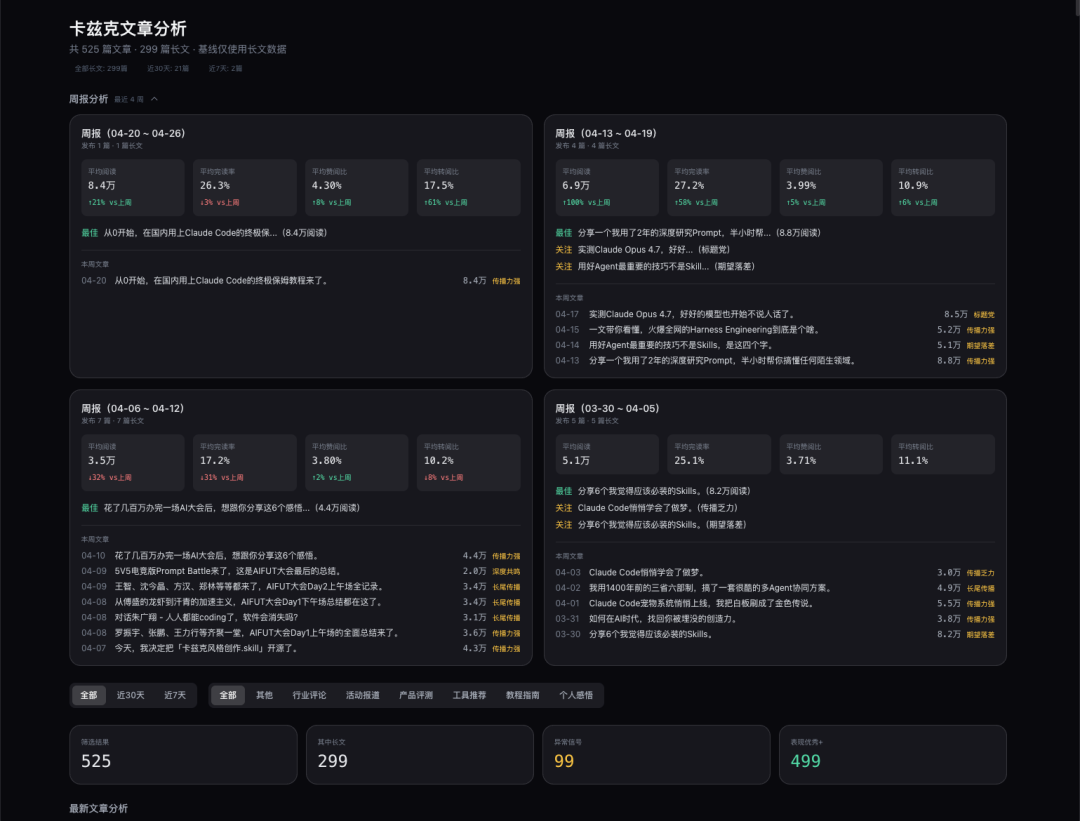Choose the 工具推荐 category filter
The image size is (1080, 821).
(469, 695)
